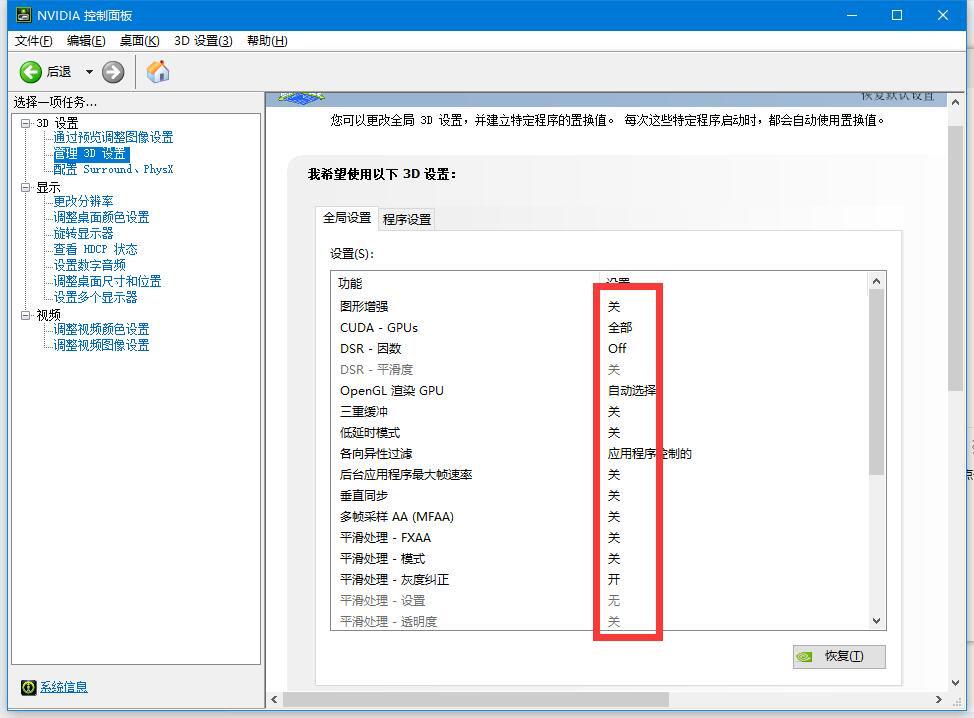Click the 恢复默认设置 link
974x718 pixels.
click(897, 95)
